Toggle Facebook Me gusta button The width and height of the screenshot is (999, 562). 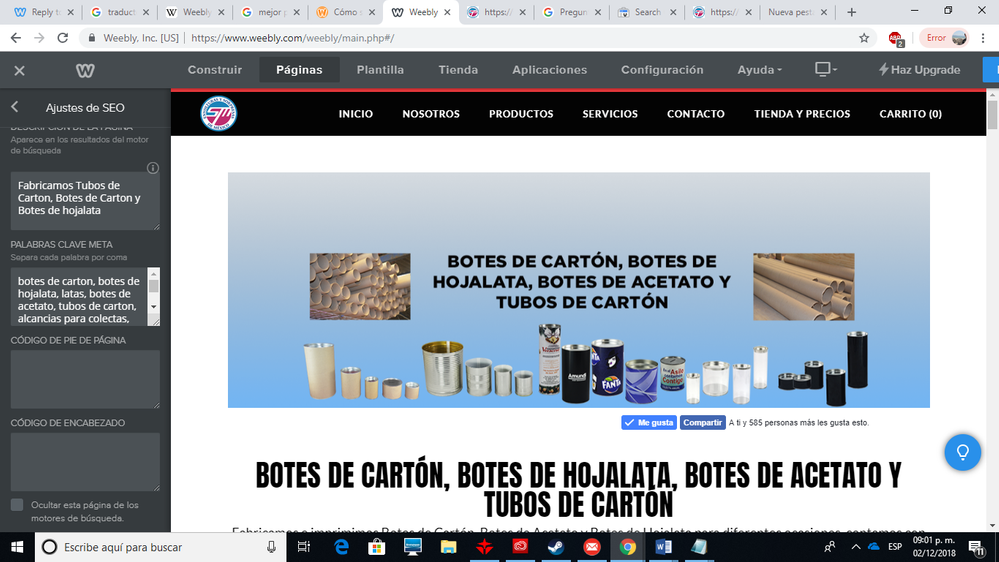[x=649, y=422]
